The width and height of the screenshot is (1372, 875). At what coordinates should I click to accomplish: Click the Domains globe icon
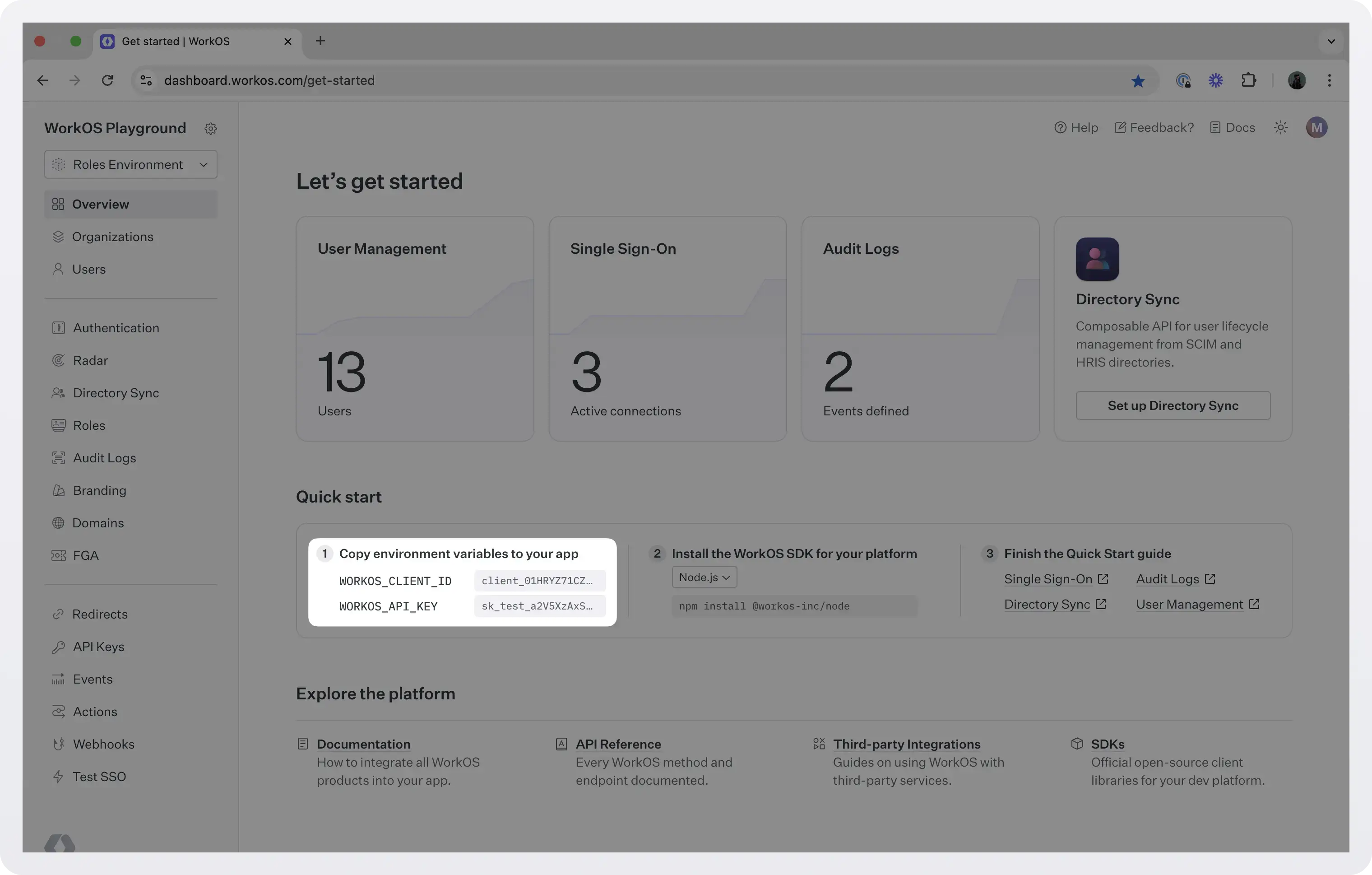click(x=58, y=523)
